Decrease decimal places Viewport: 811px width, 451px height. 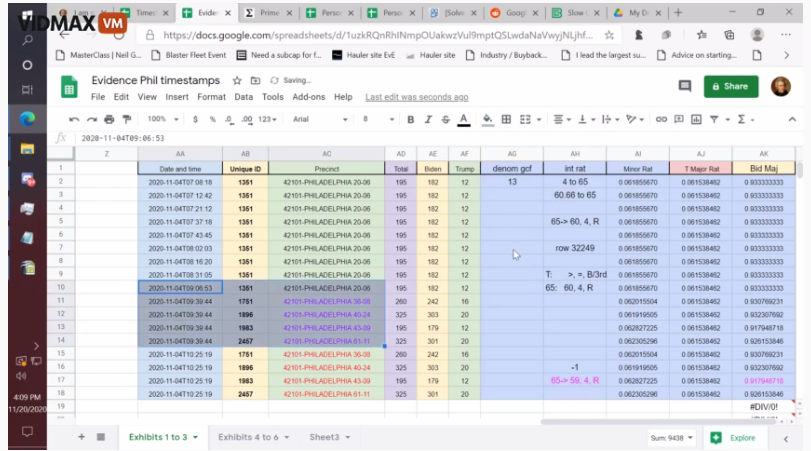coord(229,119)
